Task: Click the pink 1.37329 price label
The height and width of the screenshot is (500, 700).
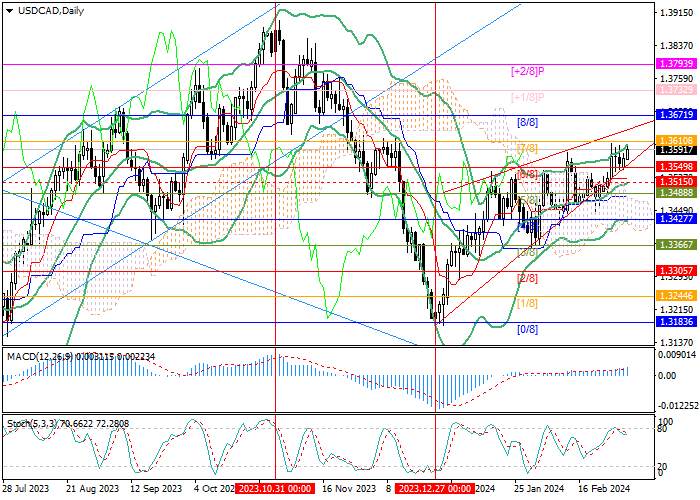Action: pyautogui.click(x=676, y=90)
